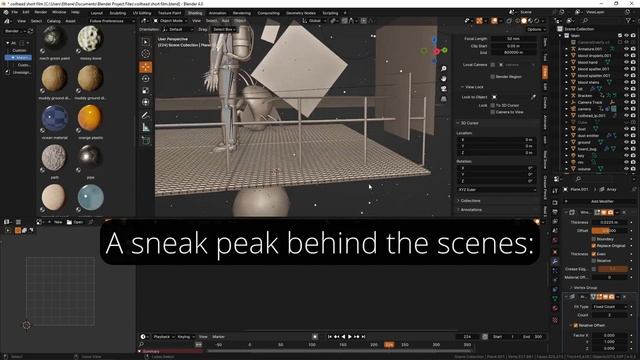Select the Scale tool in viewport toolbar

[146, 91]
